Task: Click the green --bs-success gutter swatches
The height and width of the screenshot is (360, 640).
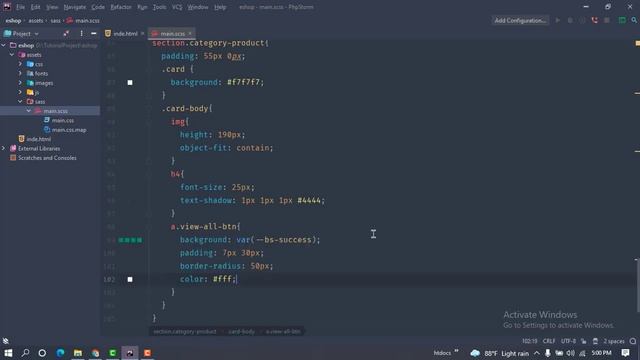Action: [130, 240]
